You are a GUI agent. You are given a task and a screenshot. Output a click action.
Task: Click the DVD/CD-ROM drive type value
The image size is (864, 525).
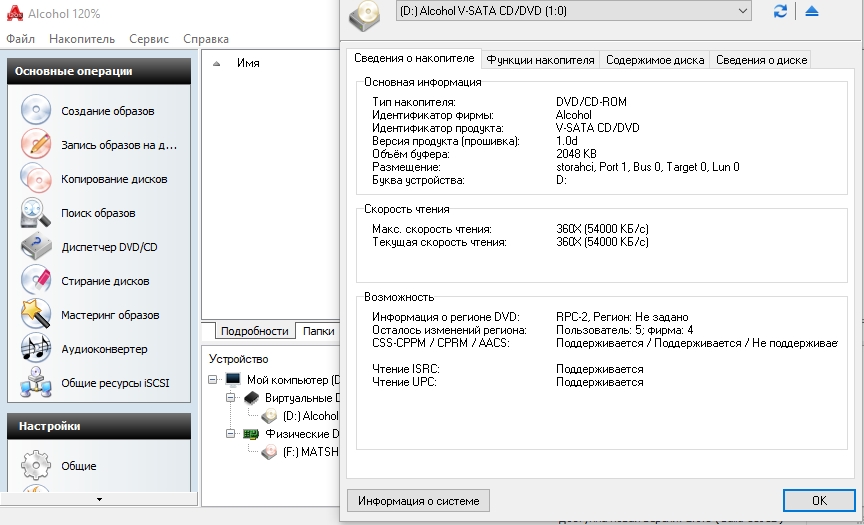(x=591, y=102)
